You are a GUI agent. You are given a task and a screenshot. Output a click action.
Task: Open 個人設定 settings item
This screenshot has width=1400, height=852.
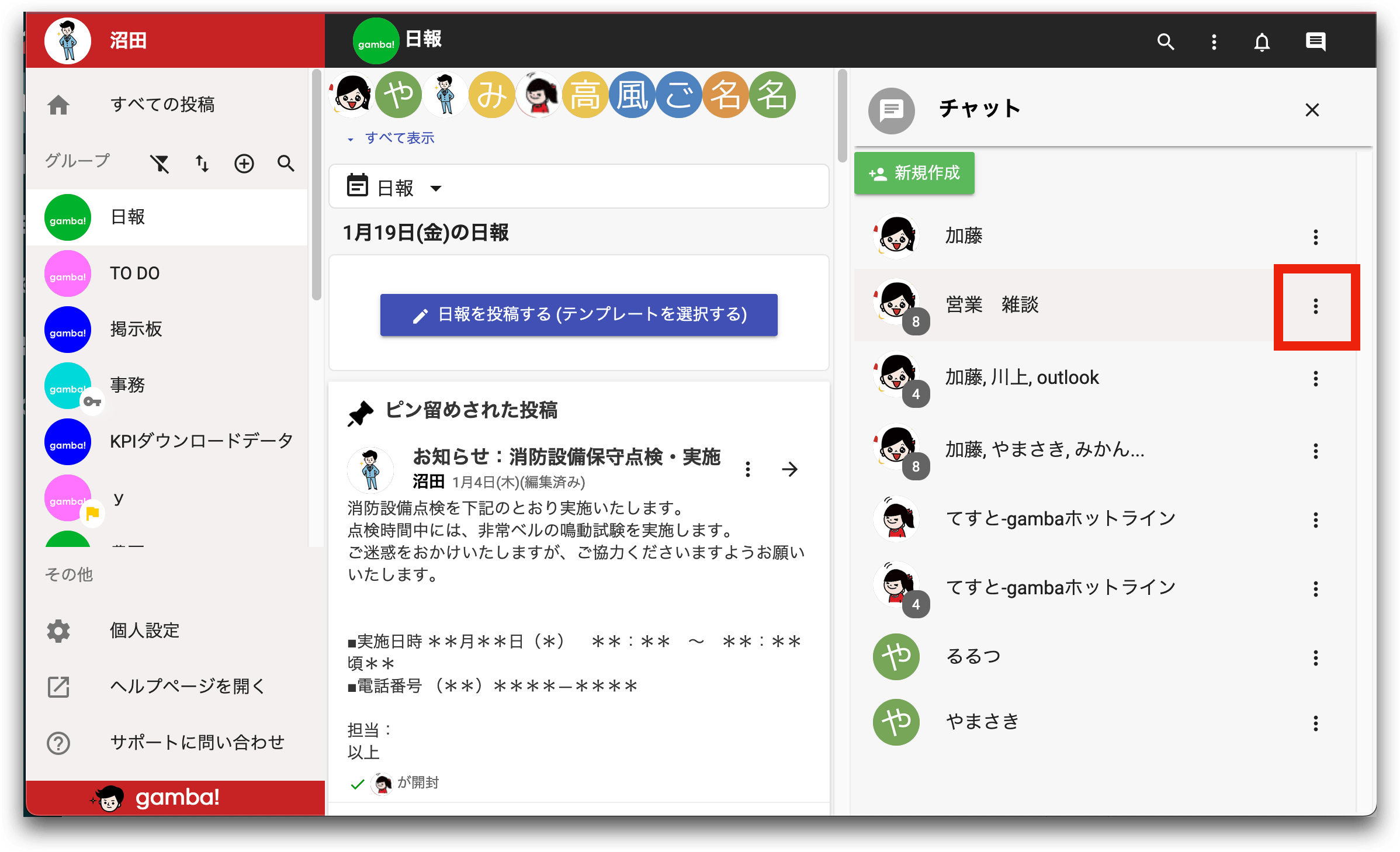pyautogui.click(x=144, y=631)
